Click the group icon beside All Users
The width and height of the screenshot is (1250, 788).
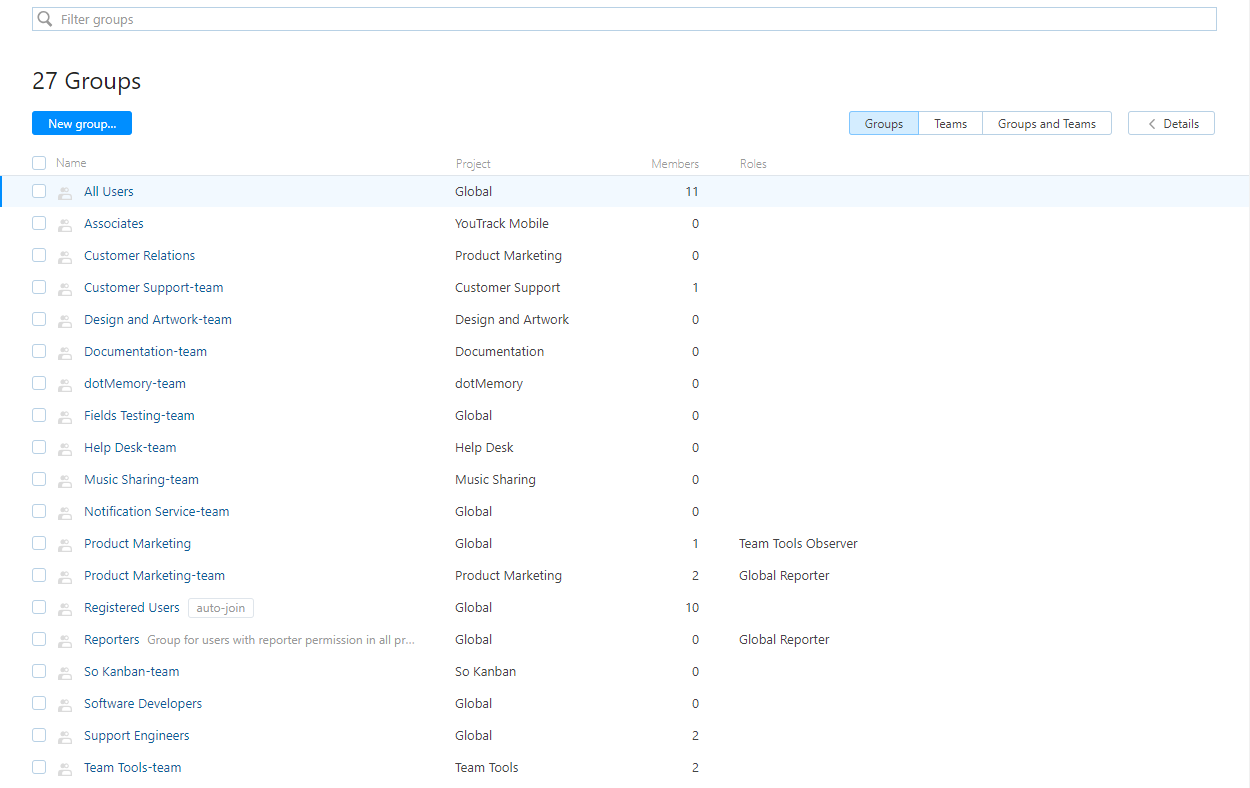[x=65, y=193]
